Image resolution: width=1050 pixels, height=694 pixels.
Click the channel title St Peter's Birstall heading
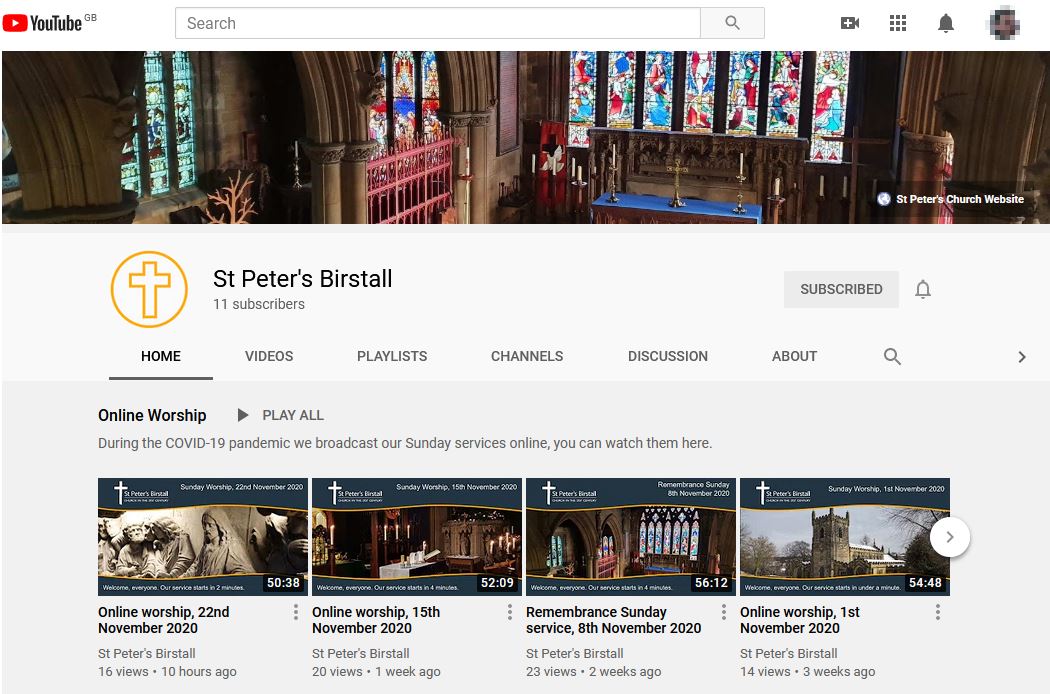[303, 279]
